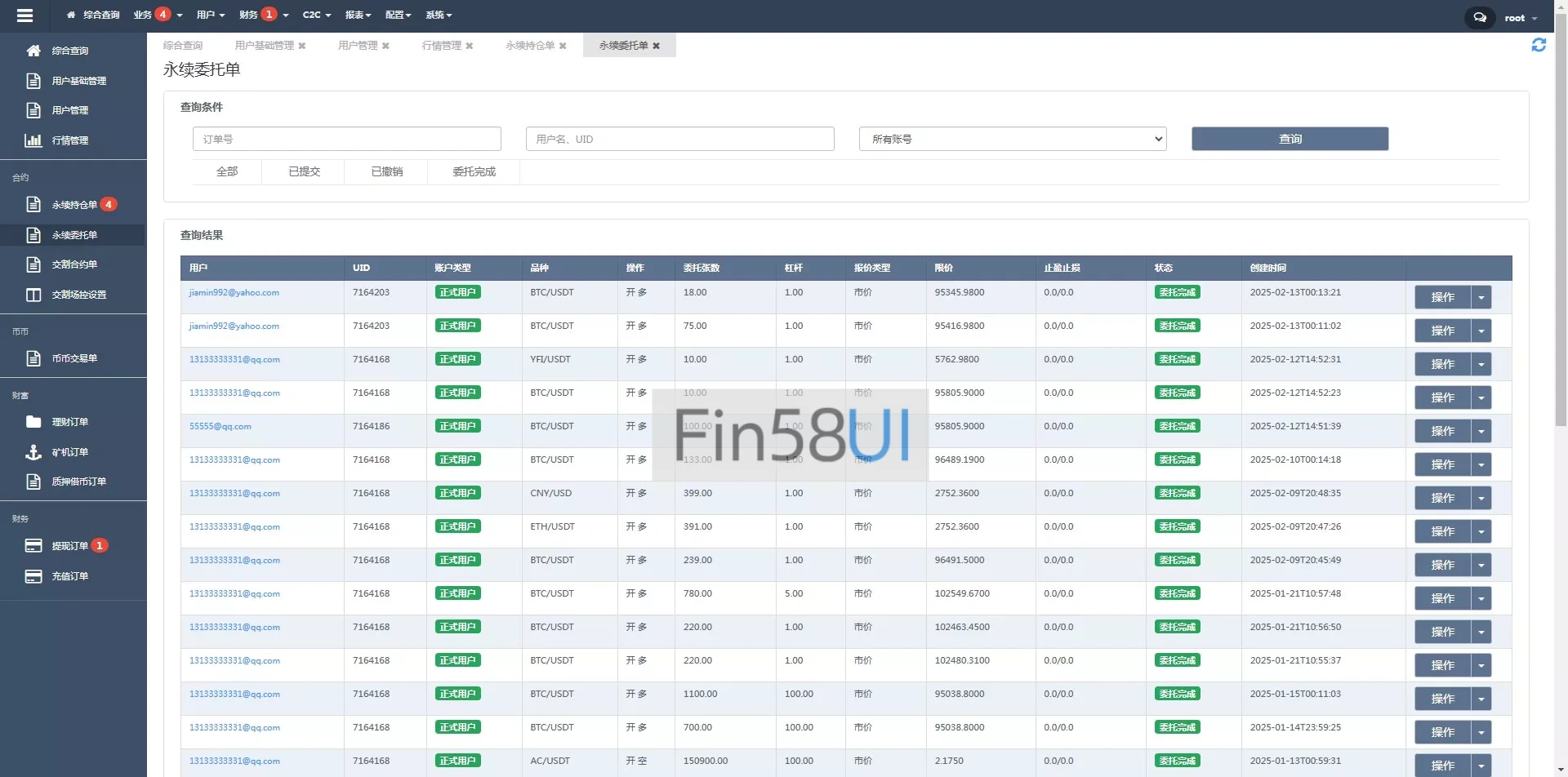Close the 永续委托单 tab
The width and height of the screenshot is (1568, 777).
(x=656, y=46)
